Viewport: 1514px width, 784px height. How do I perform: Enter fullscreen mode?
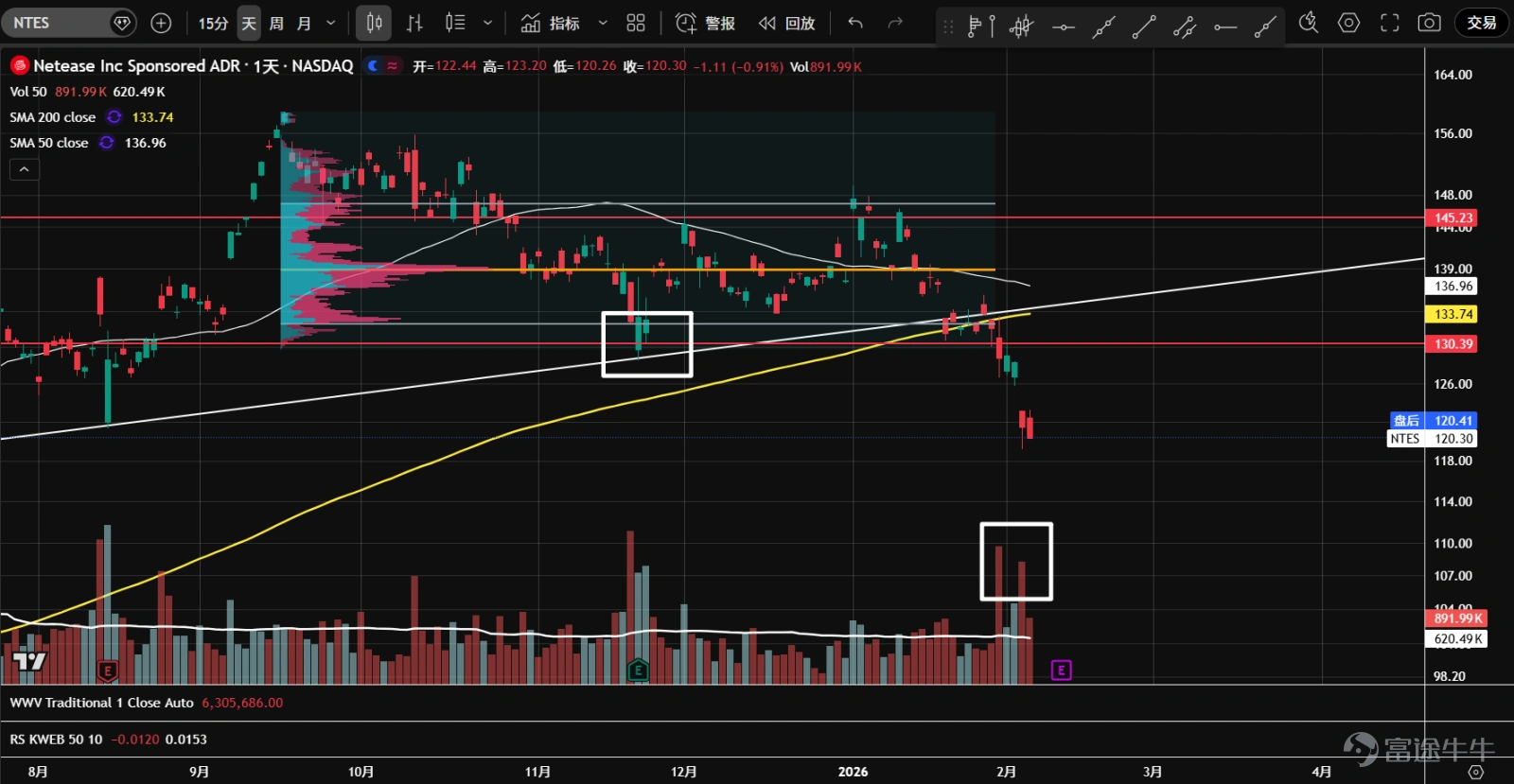coord(1389,23)
